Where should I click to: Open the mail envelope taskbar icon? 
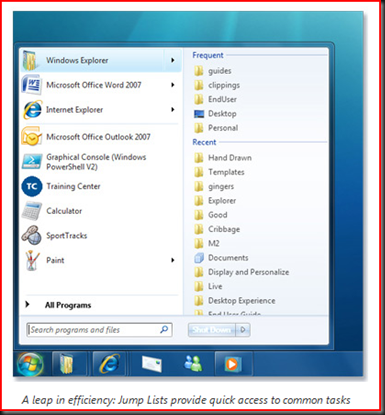pos(152,364)
